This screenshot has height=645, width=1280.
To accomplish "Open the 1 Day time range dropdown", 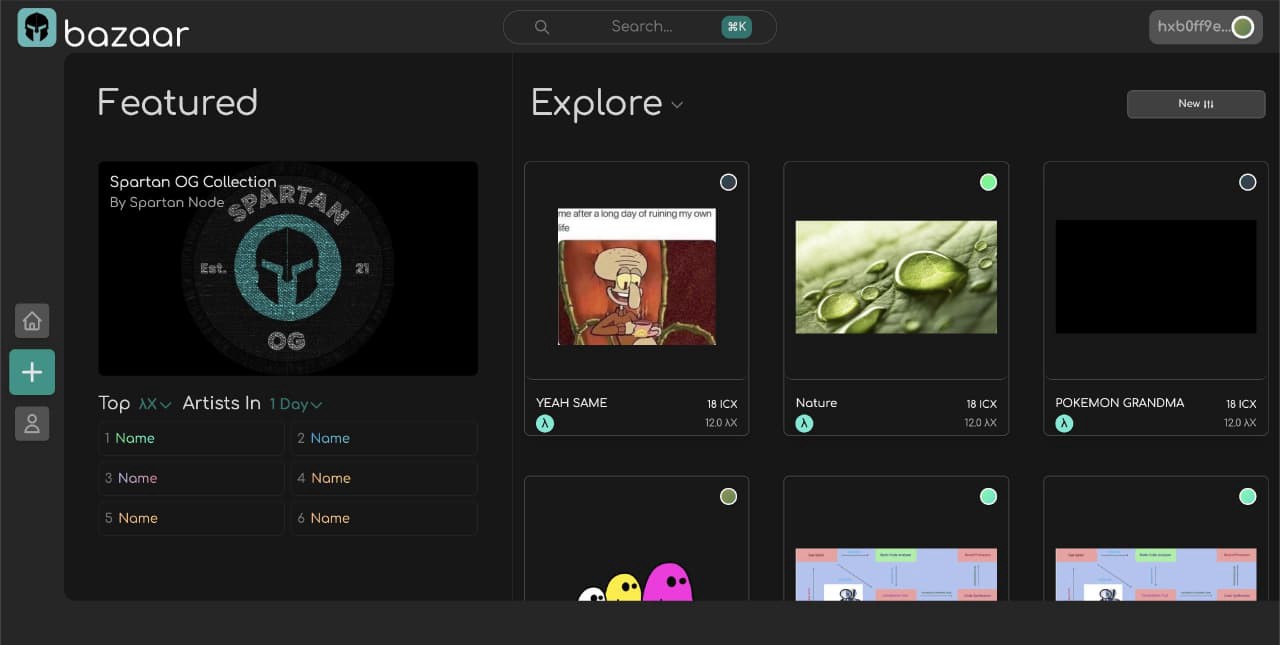I will 296,404.
